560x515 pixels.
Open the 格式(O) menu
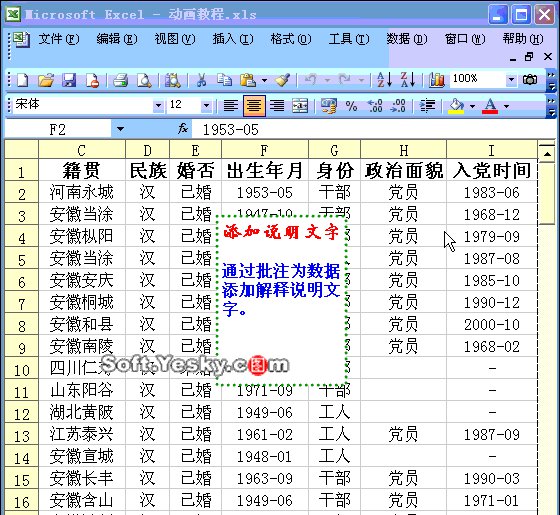click(x=291, y=39)
